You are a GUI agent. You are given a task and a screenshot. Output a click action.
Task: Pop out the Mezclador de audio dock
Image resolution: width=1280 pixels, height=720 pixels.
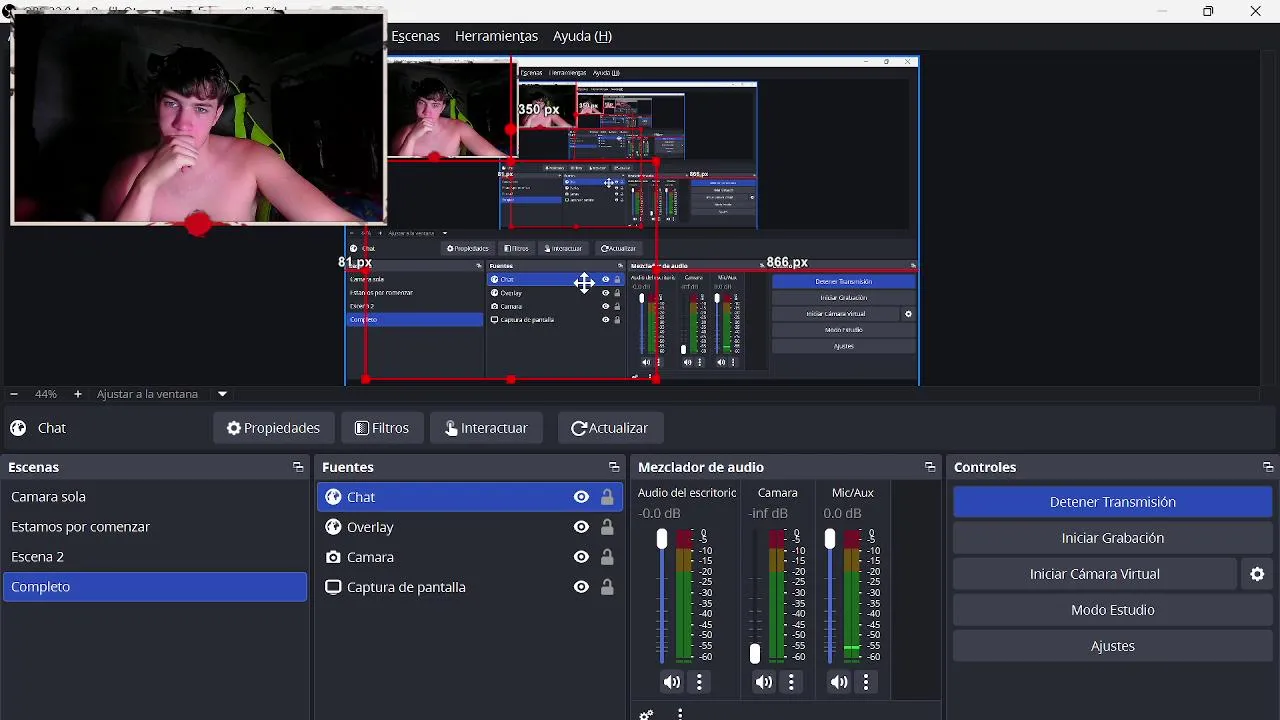(x=930, y=467)
